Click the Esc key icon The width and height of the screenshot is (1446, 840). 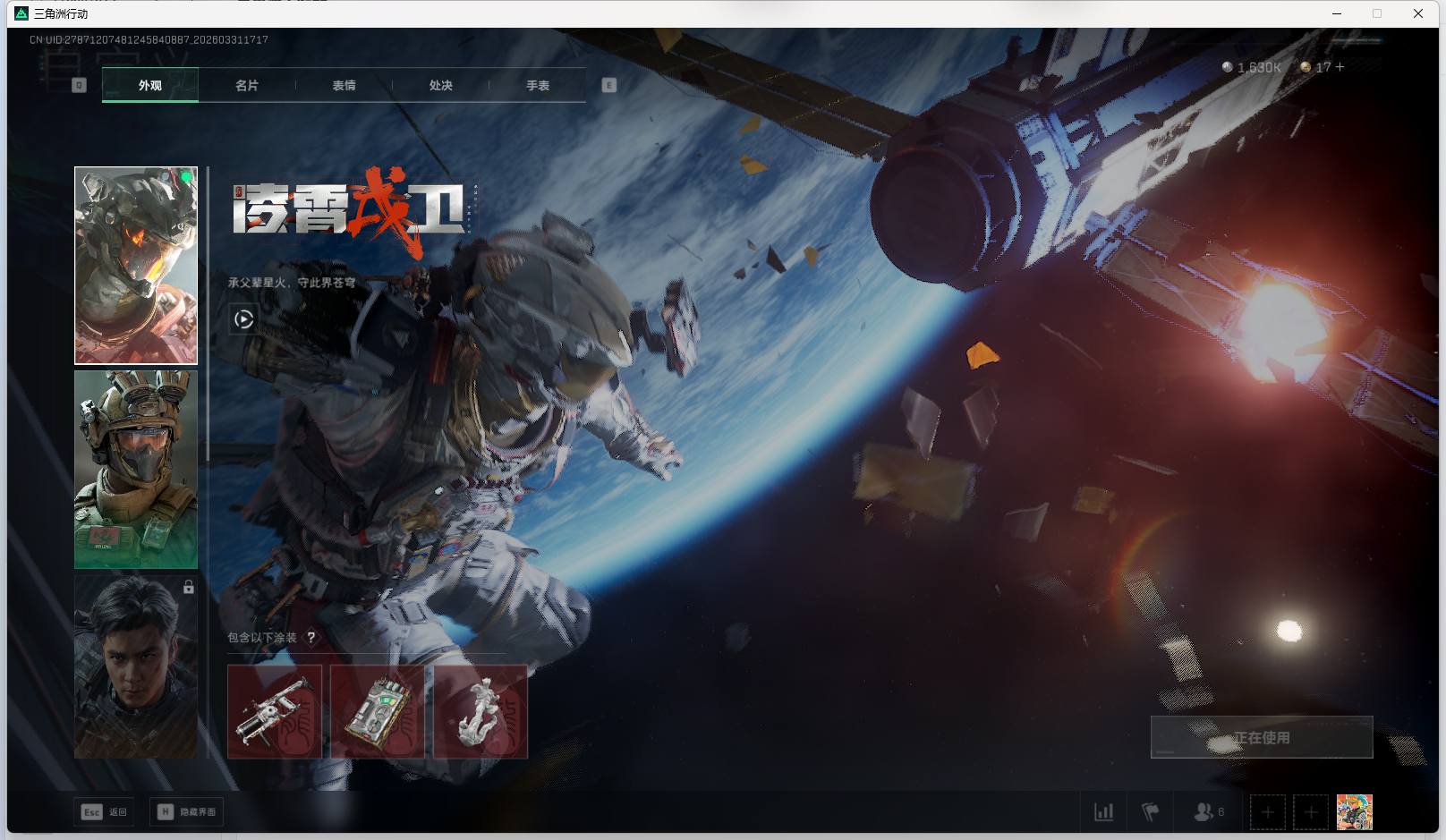click(91, 812)
